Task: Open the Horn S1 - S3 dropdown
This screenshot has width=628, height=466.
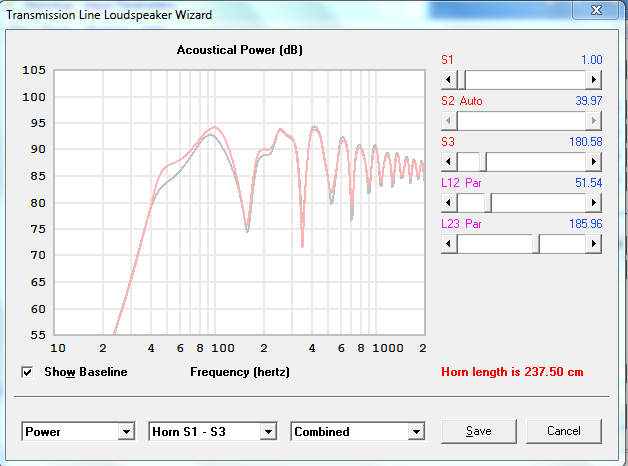Action: point(268,432)
